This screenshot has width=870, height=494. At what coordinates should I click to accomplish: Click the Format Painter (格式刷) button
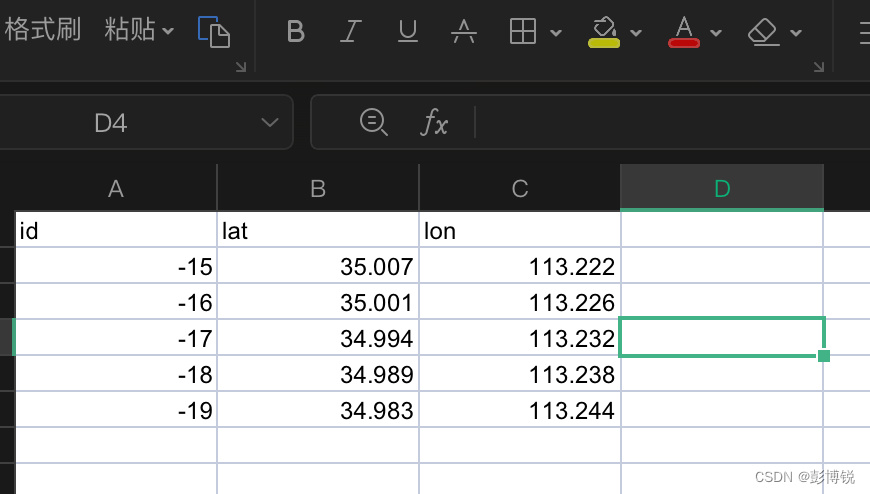(x=42, y=29)
